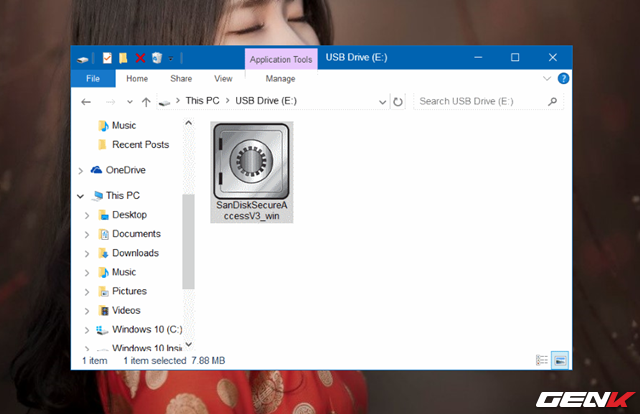Click the USB drive icon in title bar
The width and height of the screenshot is (640, 414).
(x=82, y=60)
